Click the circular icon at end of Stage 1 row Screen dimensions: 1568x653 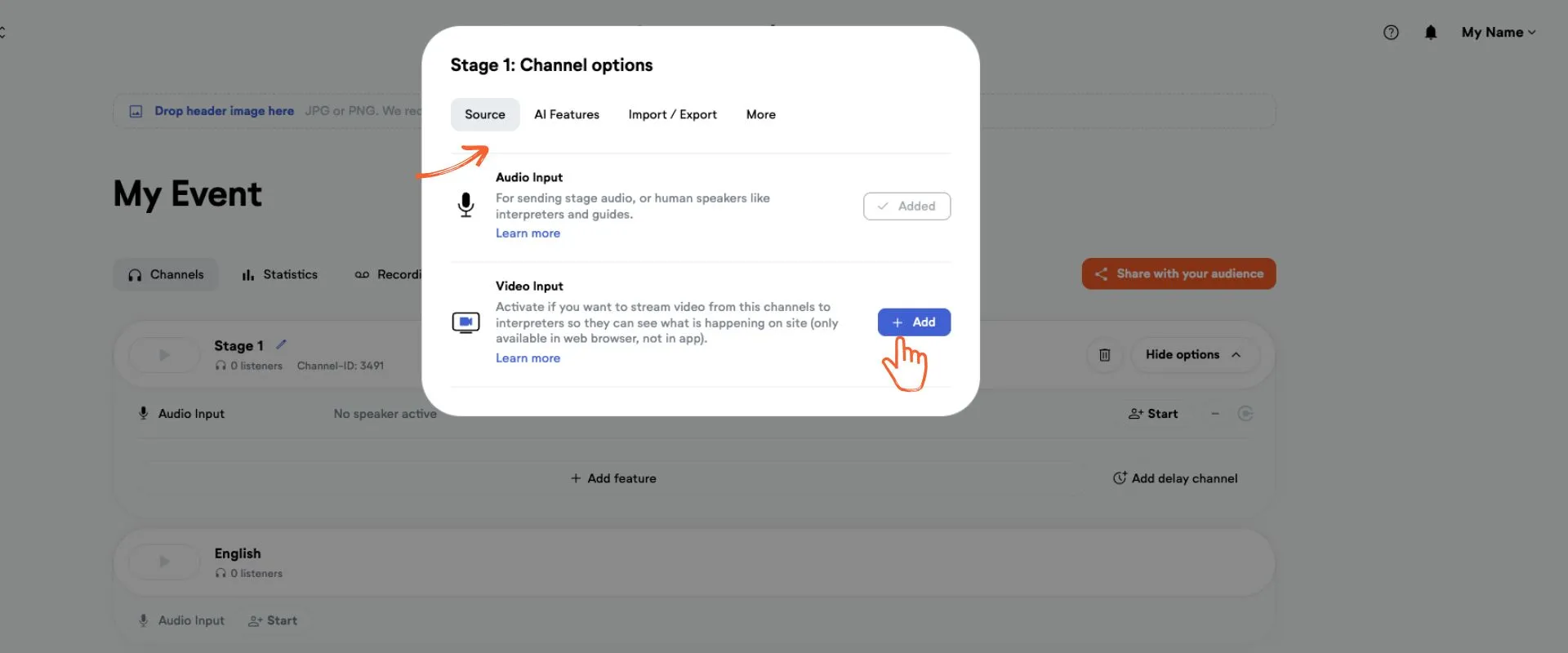pos(1245,414)
